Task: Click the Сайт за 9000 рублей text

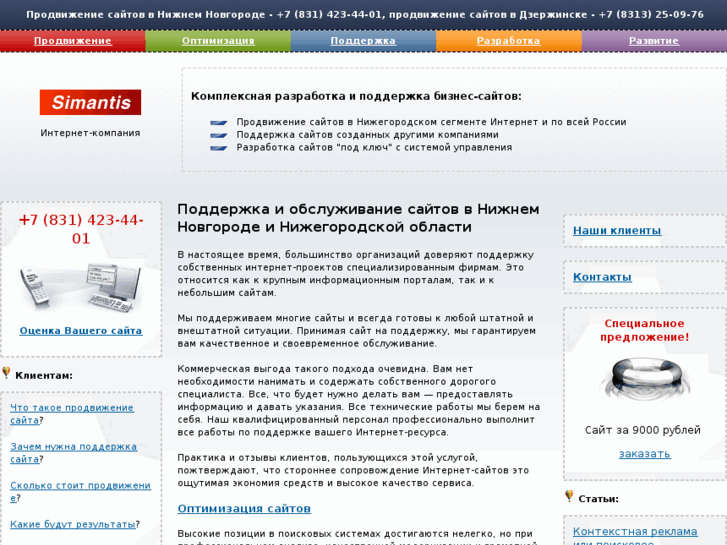Action: [643, 430]
